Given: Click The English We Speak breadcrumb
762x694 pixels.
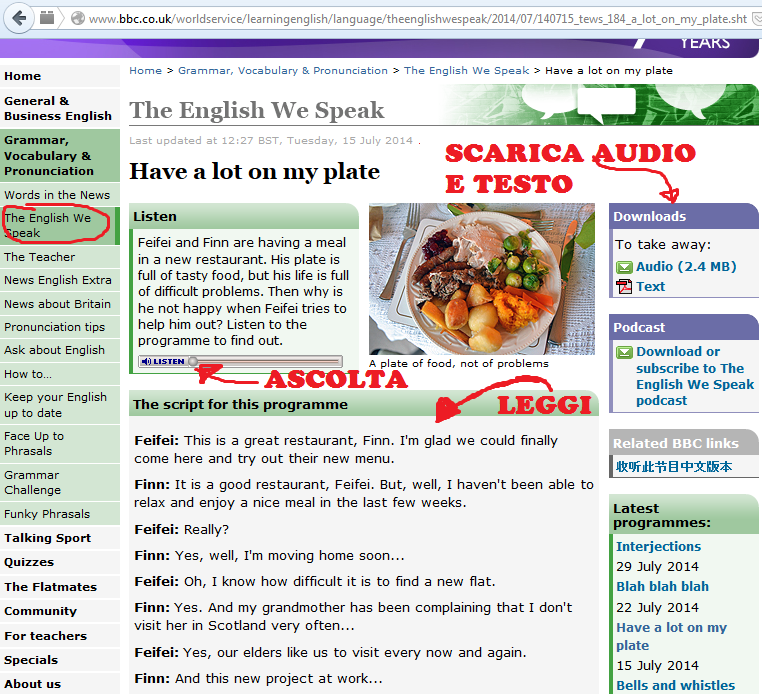Looking at the screenshot, I should coord(466,70).
